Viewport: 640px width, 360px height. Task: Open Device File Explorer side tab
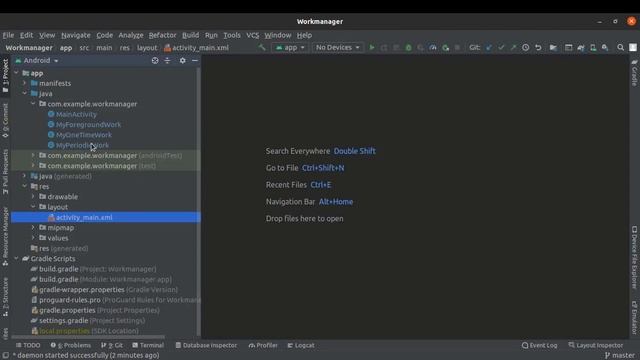point(634,257)
